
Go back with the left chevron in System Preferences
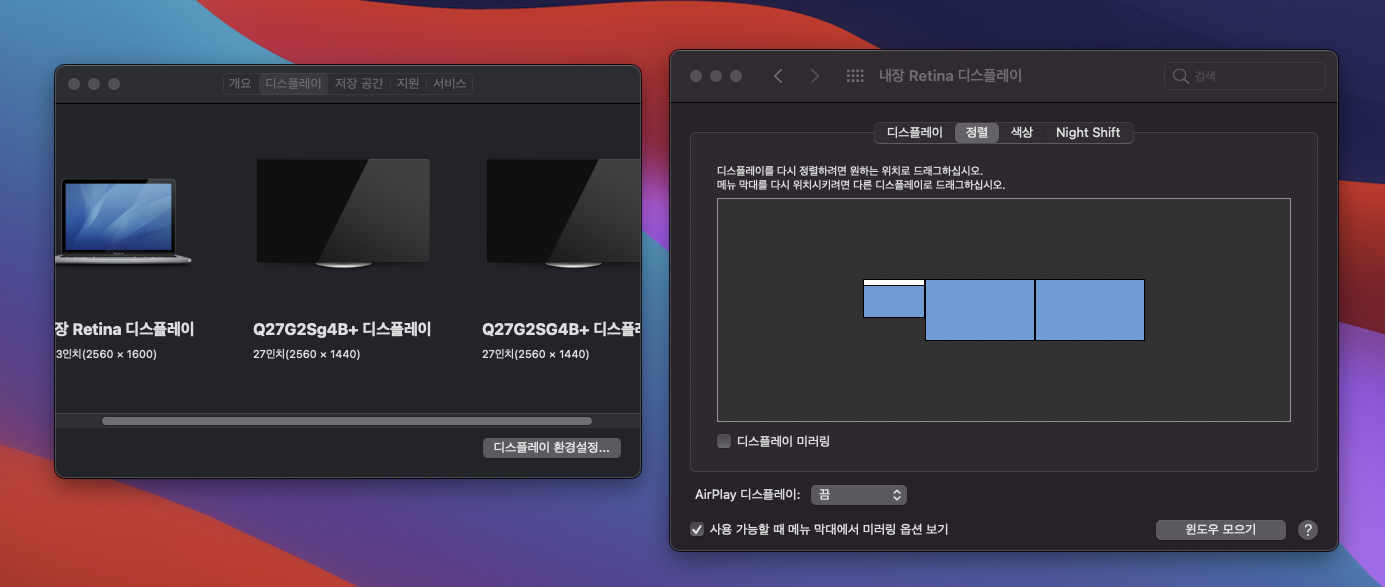(x=778, y=76)
